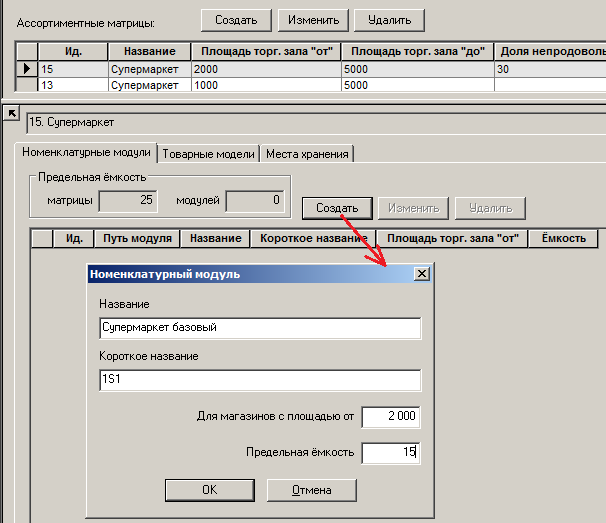Click Супермаркет name cell in row 13

point(150,85)
